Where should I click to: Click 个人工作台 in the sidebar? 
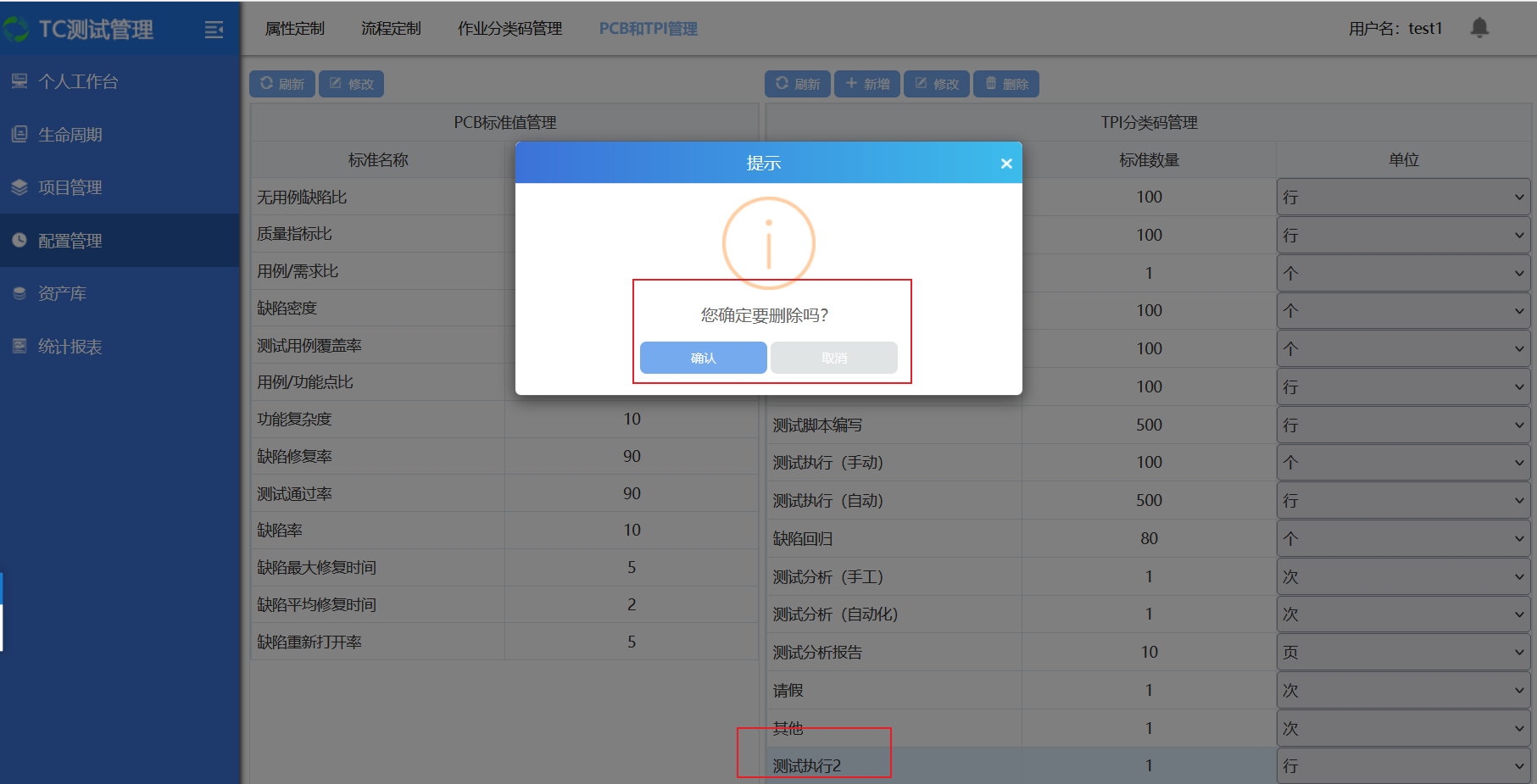tap(78, 81)
